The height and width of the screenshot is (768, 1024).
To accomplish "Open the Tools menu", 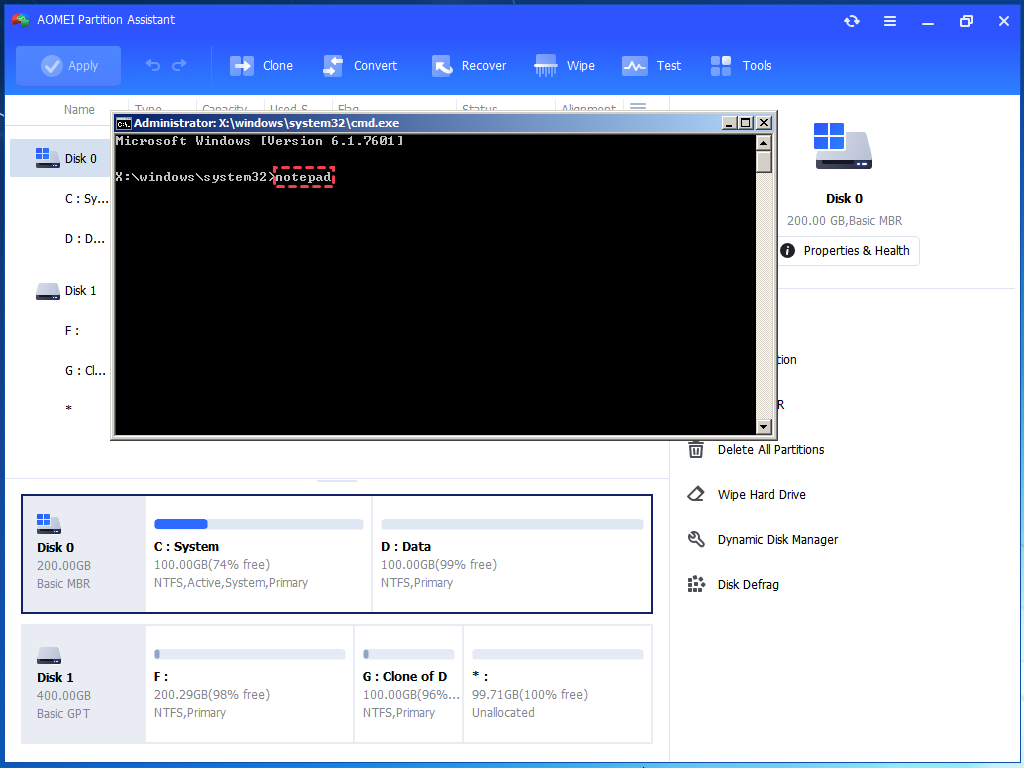I will pyautogui.click(x=741, y=66).
